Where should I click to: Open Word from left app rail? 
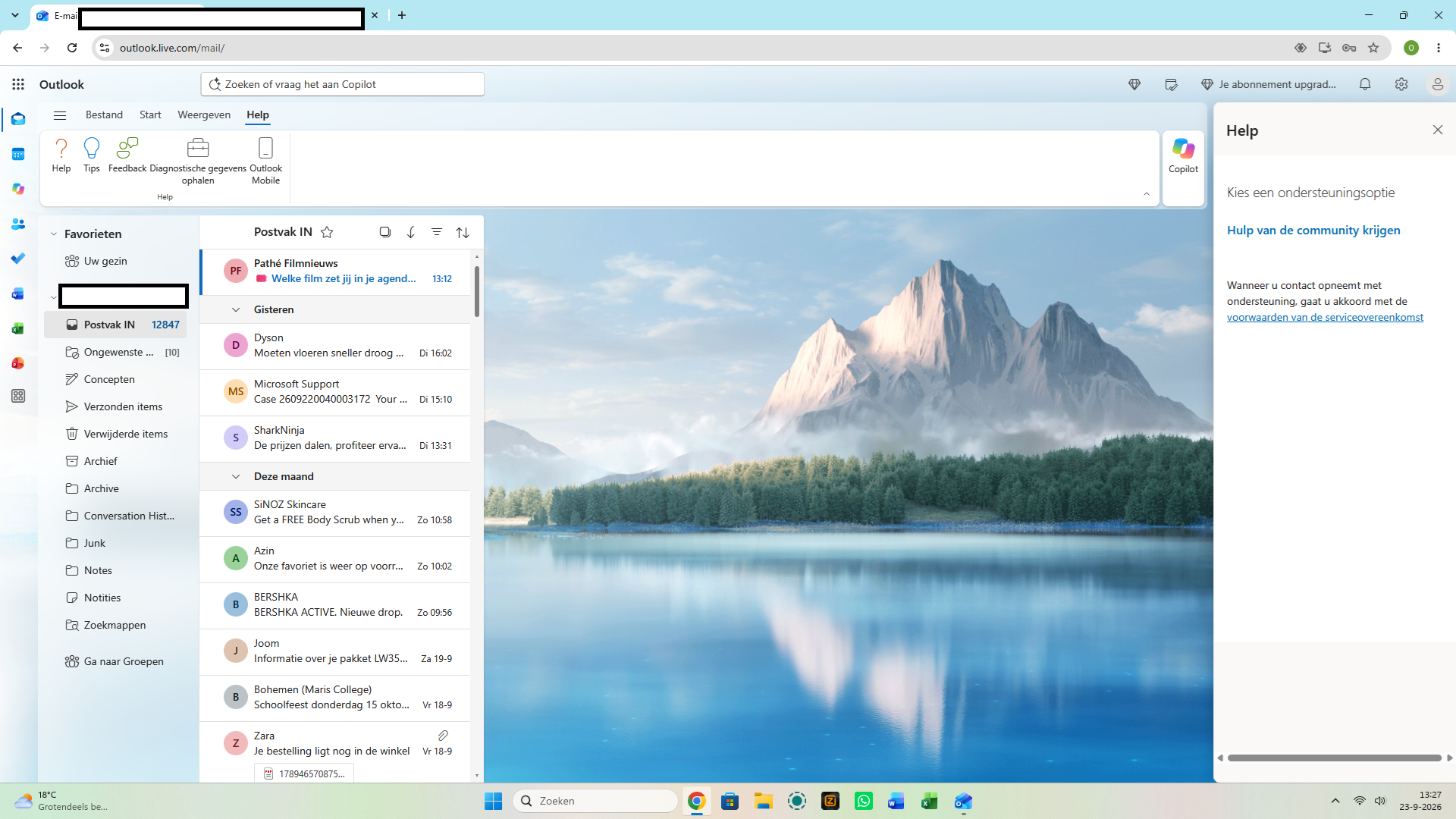pyautogui.click(x=18, y=293)
